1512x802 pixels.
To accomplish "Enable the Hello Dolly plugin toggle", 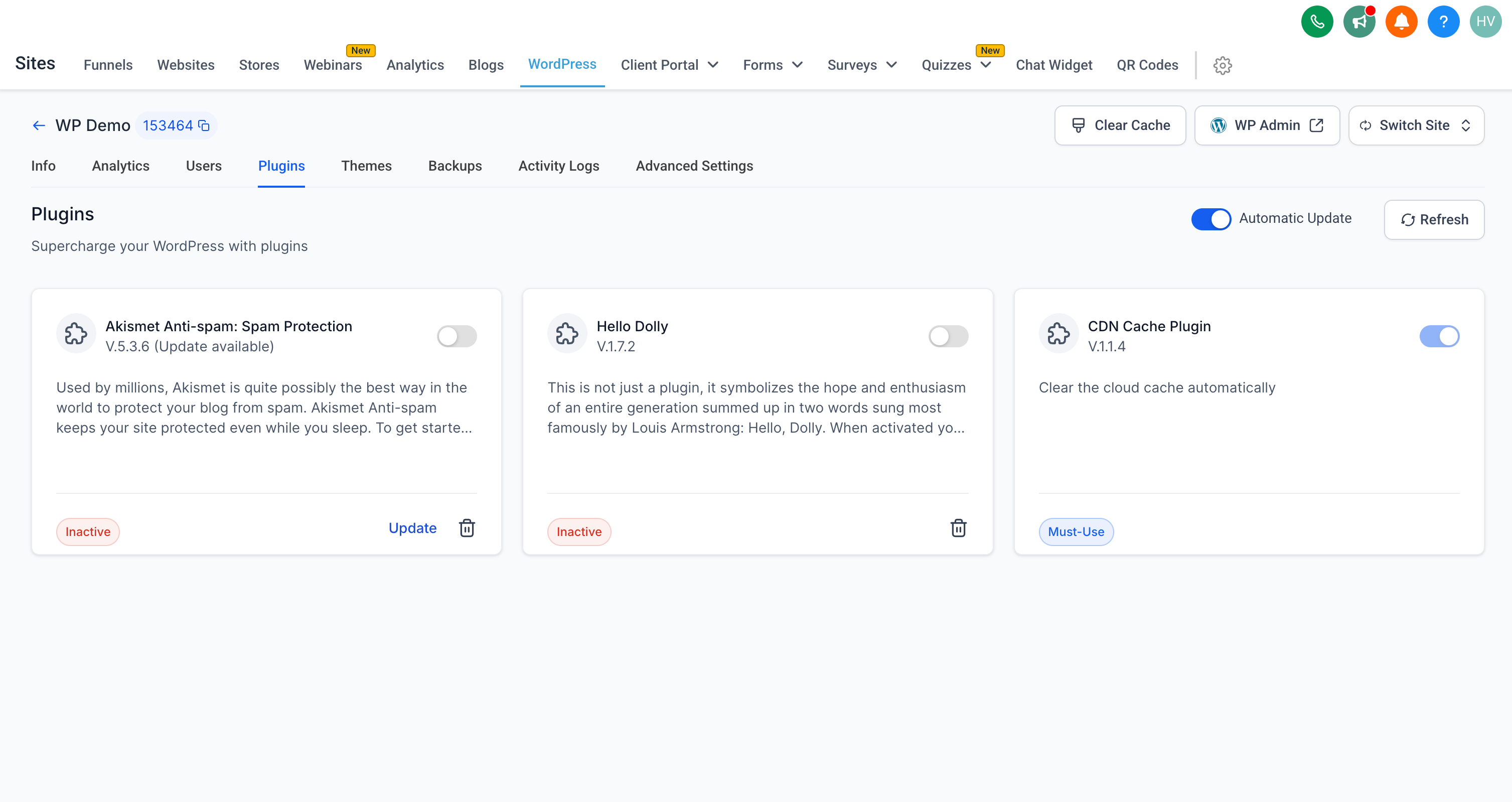I will click(948, 336).
